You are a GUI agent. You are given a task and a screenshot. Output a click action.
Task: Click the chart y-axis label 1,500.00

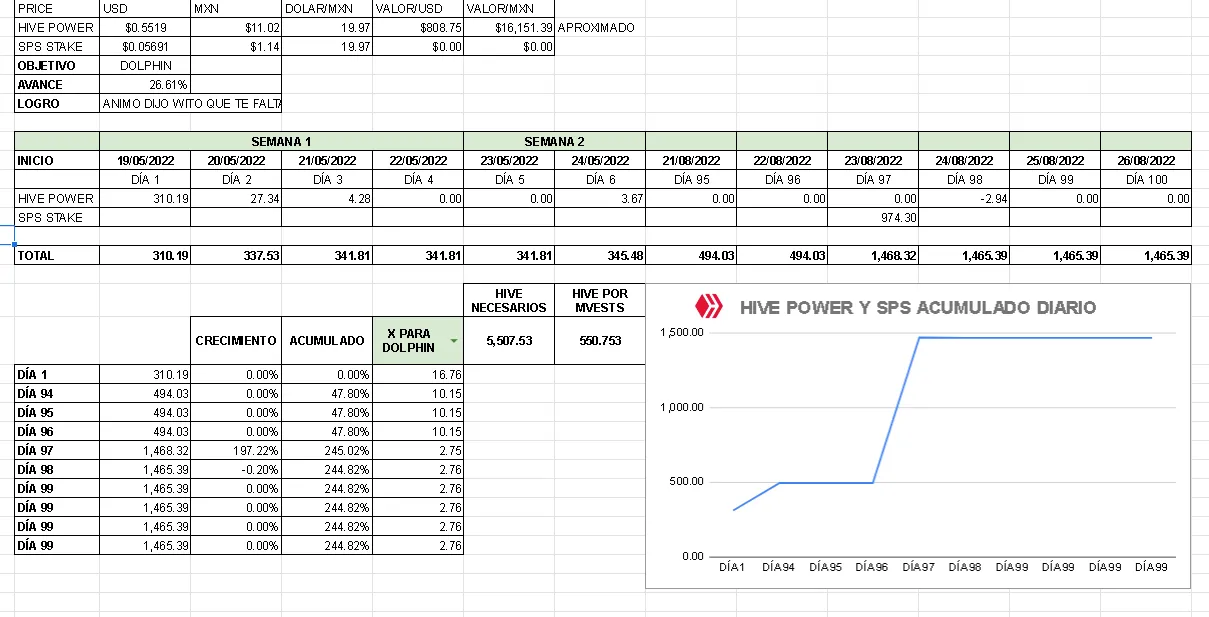click(x=682, y=332)
